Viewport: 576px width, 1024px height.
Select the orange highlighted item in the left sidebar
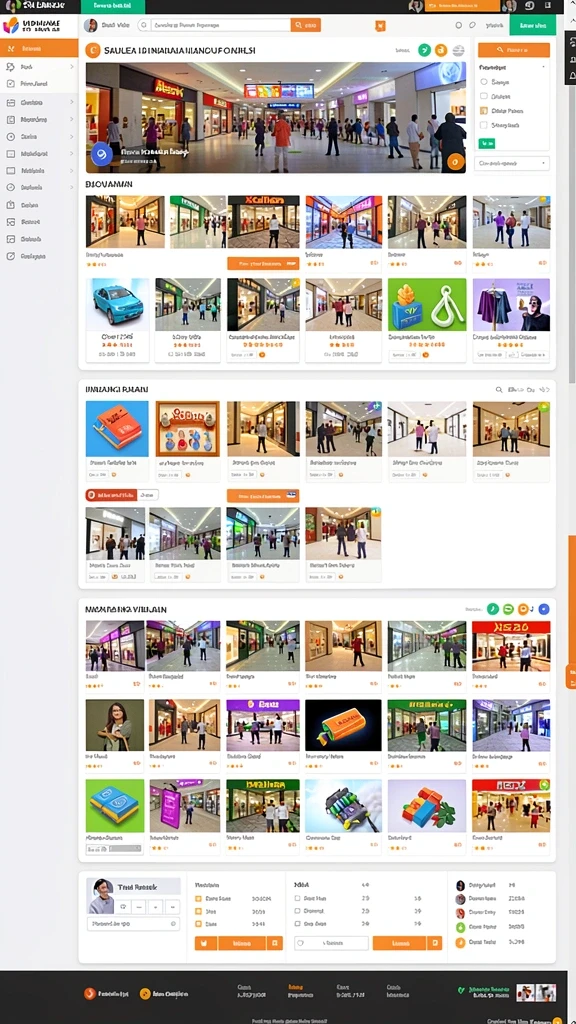pos(39,48)
